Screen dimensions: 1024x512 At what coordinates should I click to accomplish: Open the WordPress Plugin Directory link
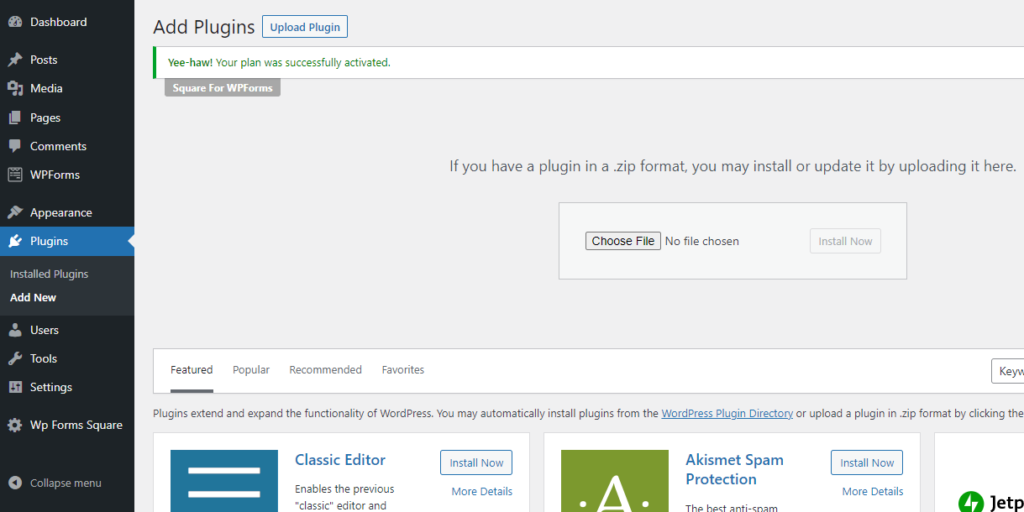[727, 413]
